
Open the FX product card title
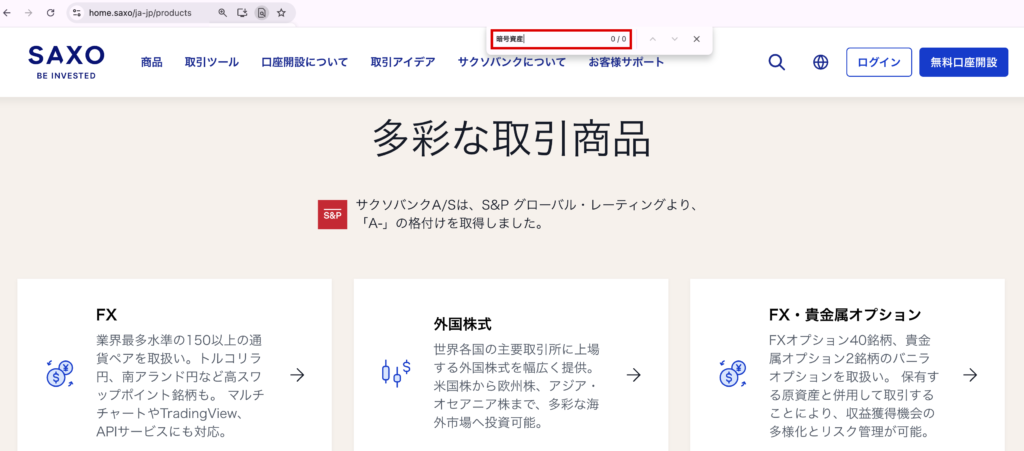click(x=106, y=315)
